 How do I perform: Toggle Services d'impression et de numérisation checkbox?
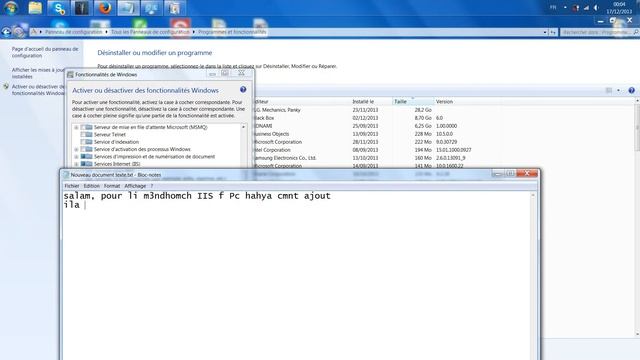(83, 157)
